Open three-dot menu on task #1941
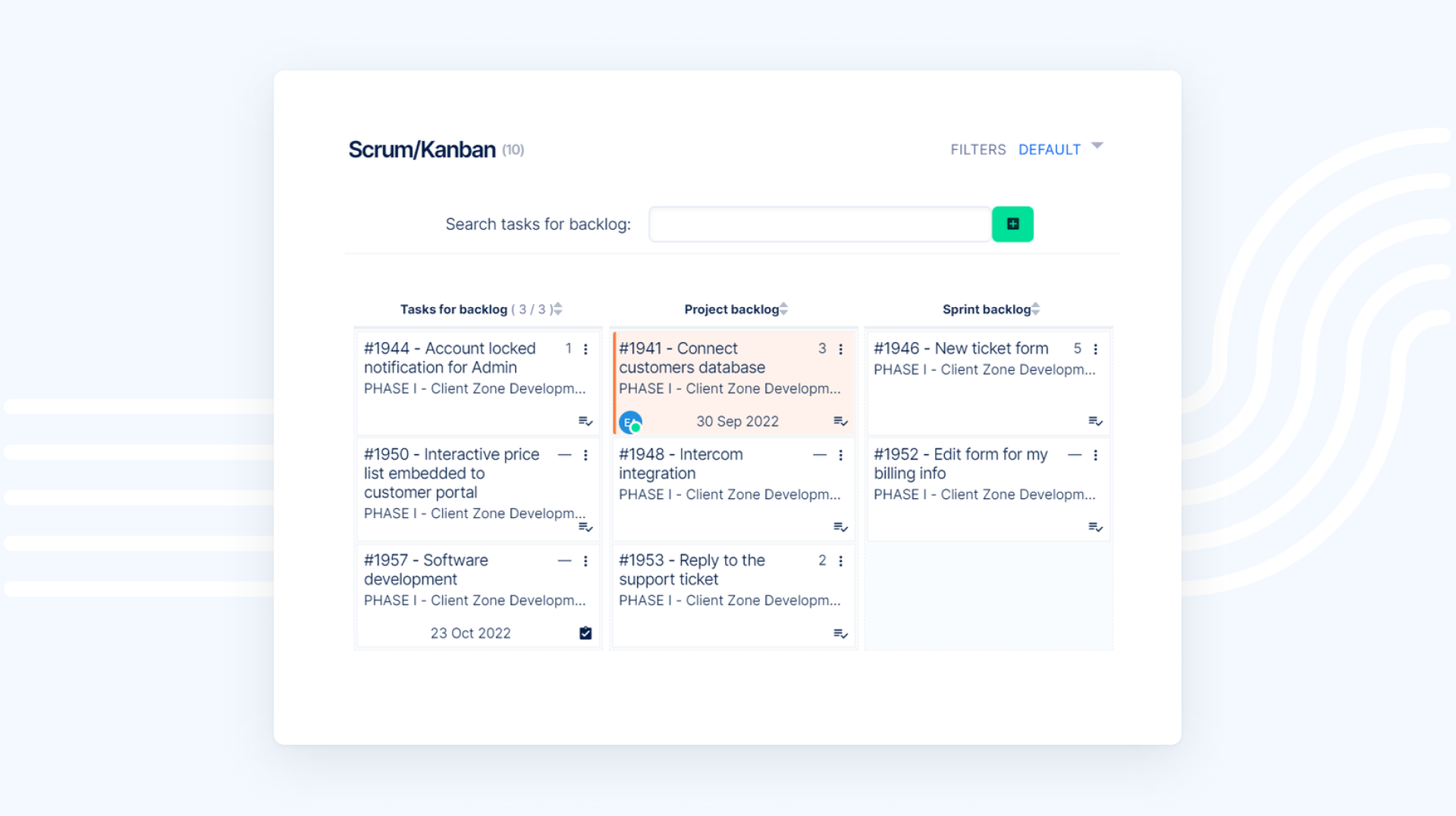 tap(840, 349)
